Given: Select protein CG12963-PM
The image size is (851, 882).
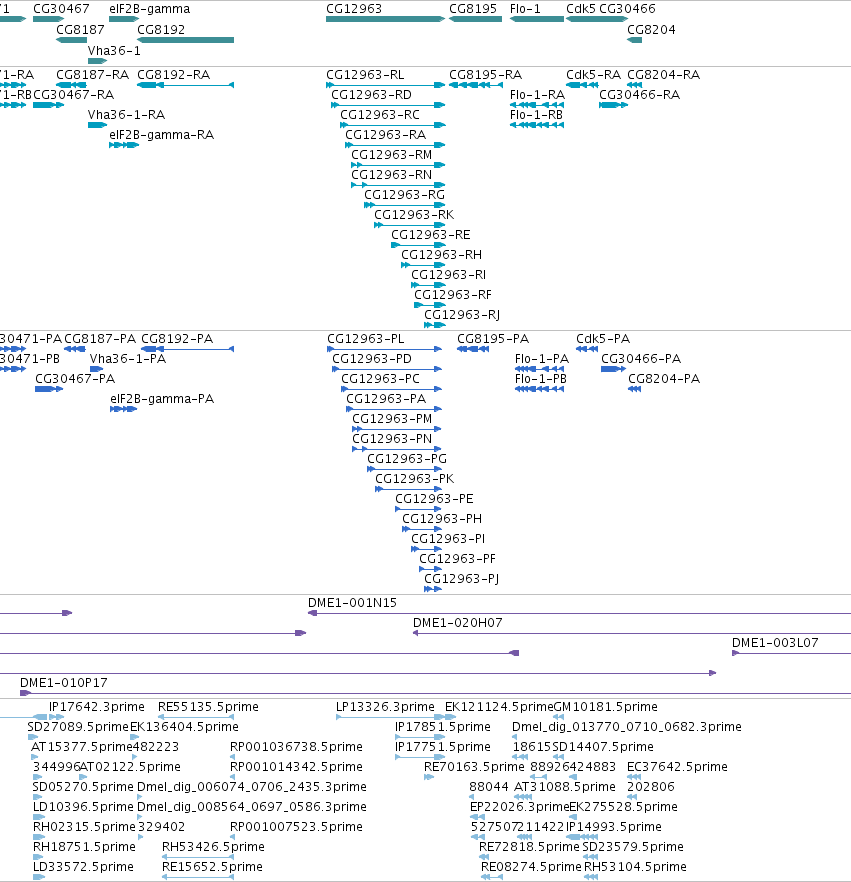Looking at the screenshot, I should [x=397, y=429].
